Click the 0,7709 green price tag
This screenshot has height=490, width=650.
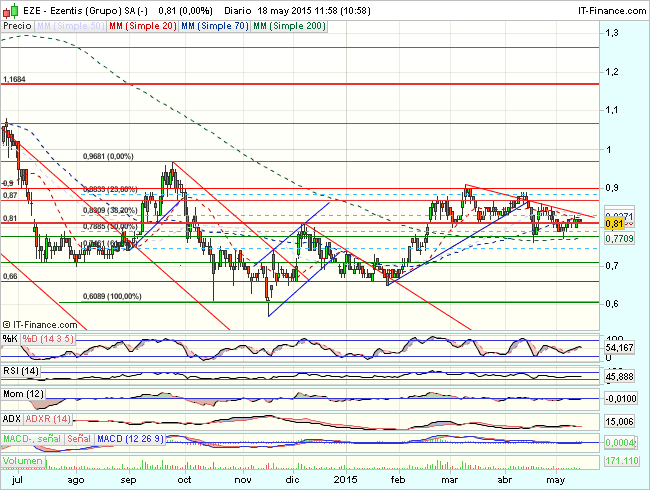[x=619, y=238]
